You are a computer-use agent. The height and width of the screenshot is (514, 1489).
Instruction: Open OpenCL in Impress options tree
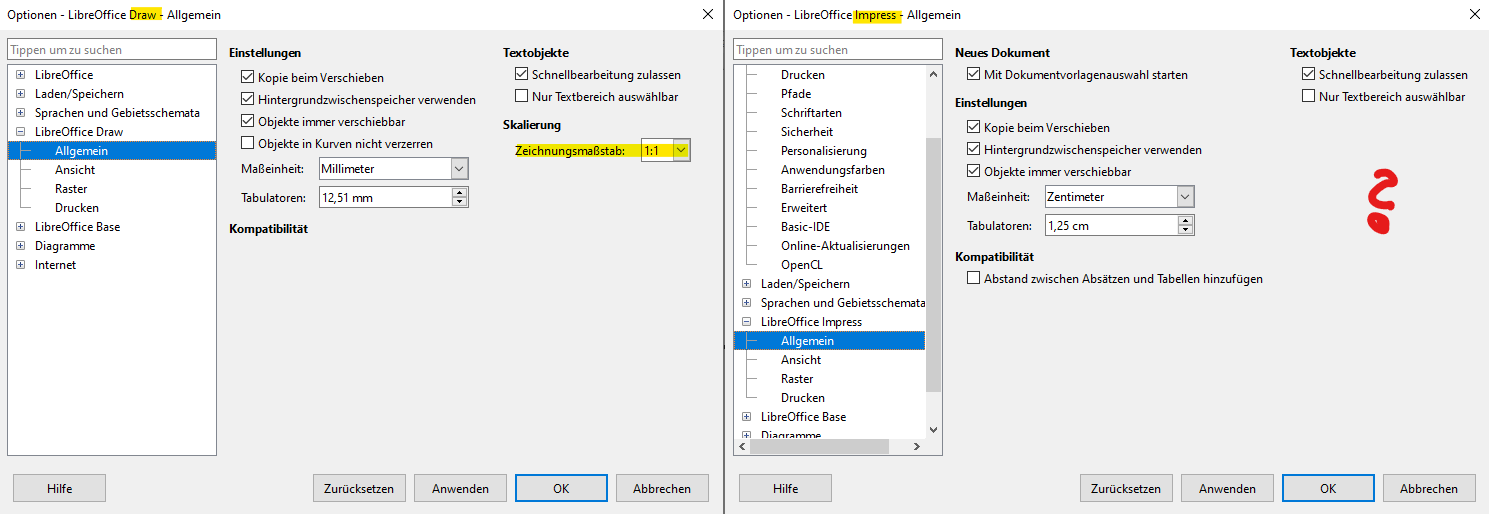(802, 265)
